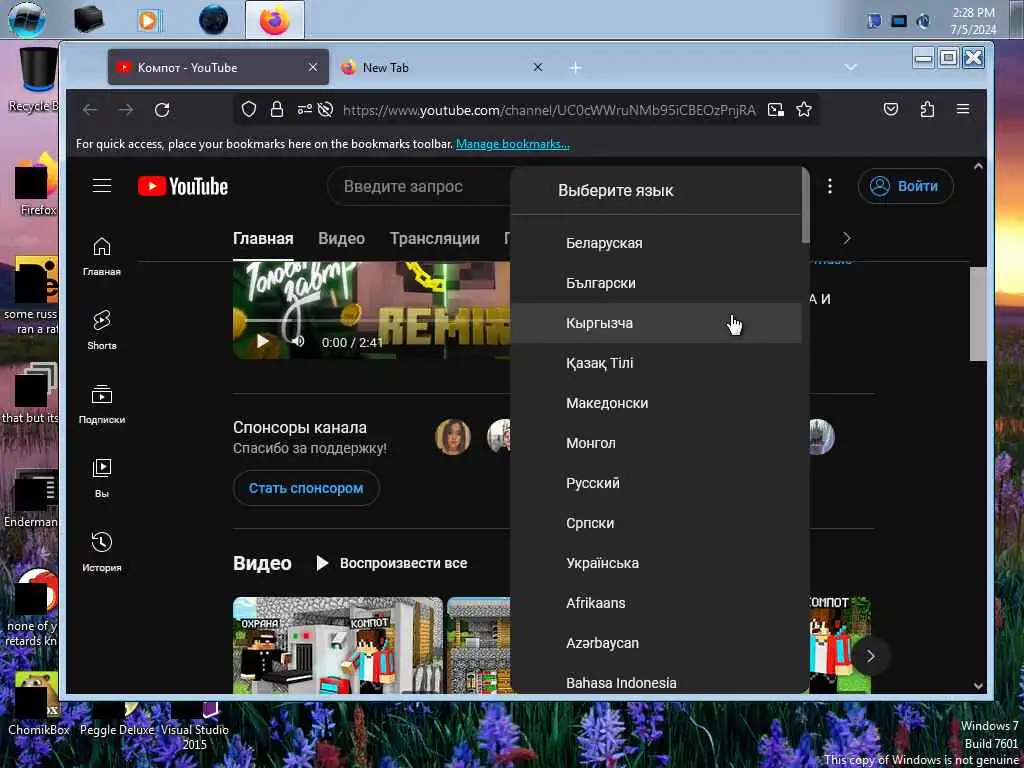Choose Қазақ Тілі language
1024x768 pixels.
[x=656, y=363]
